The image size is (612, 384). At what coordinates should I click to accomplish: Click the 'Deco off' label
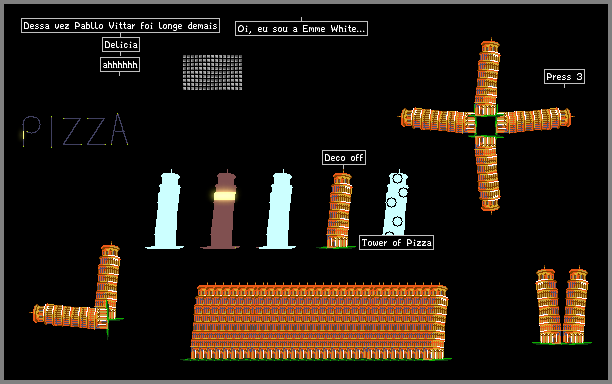pyautogui.click(x=344, y=158)
